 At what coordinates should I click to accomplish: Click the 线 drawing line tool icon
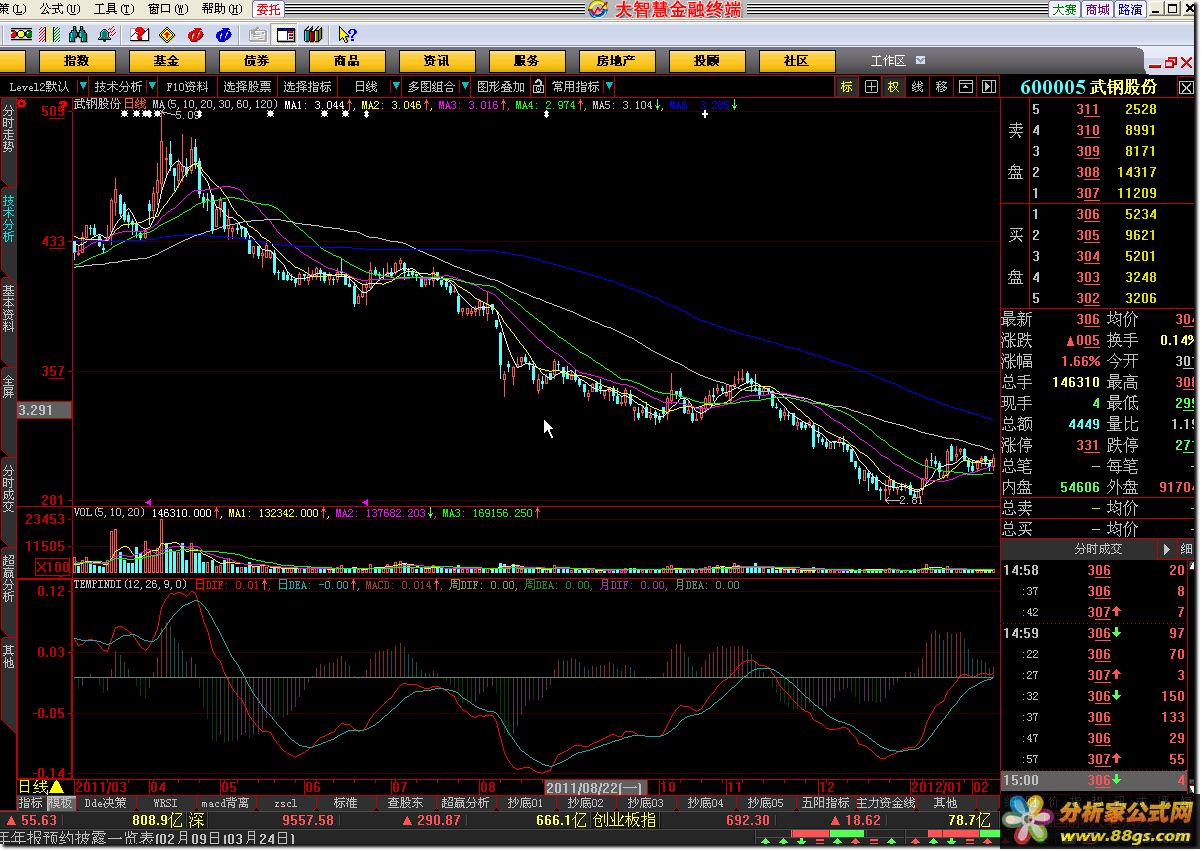918,87
